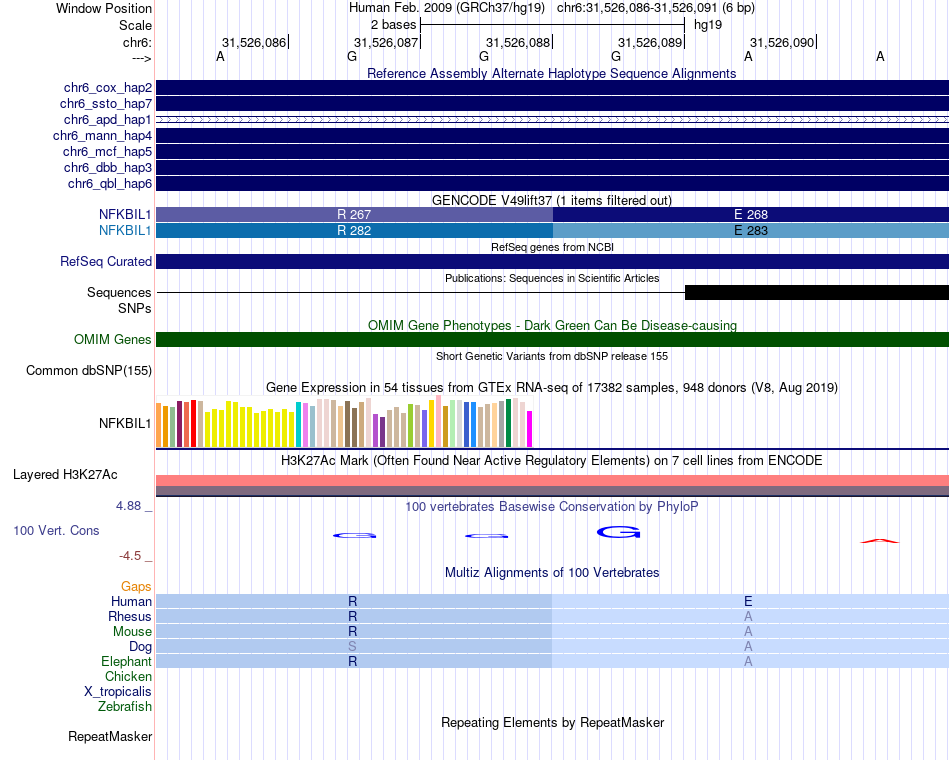This screenshot has height=760, width=950.
Task: Open the H3K27Ac Mark track title
Action: pos(551,461)
